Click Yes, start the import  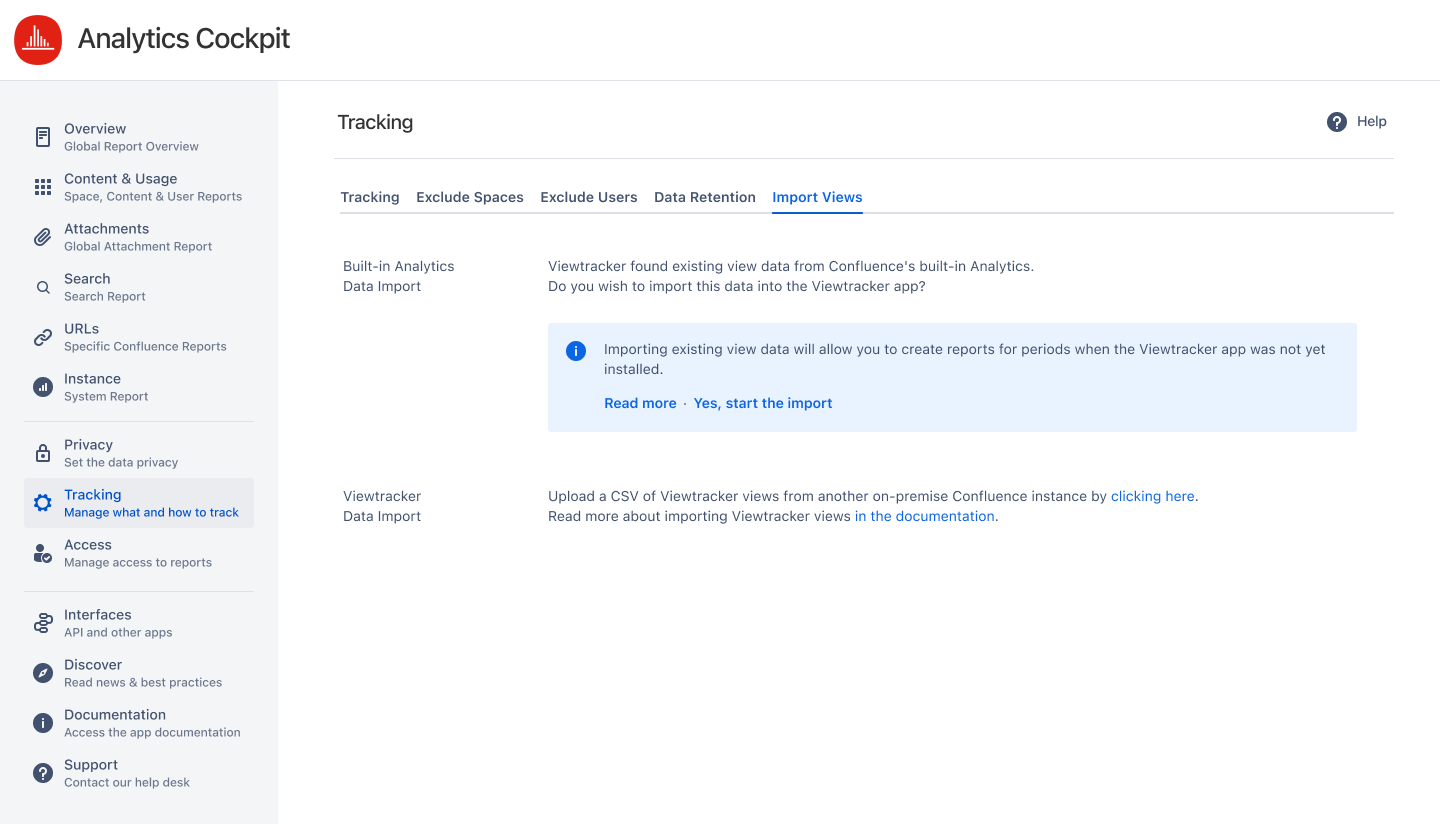762,403
